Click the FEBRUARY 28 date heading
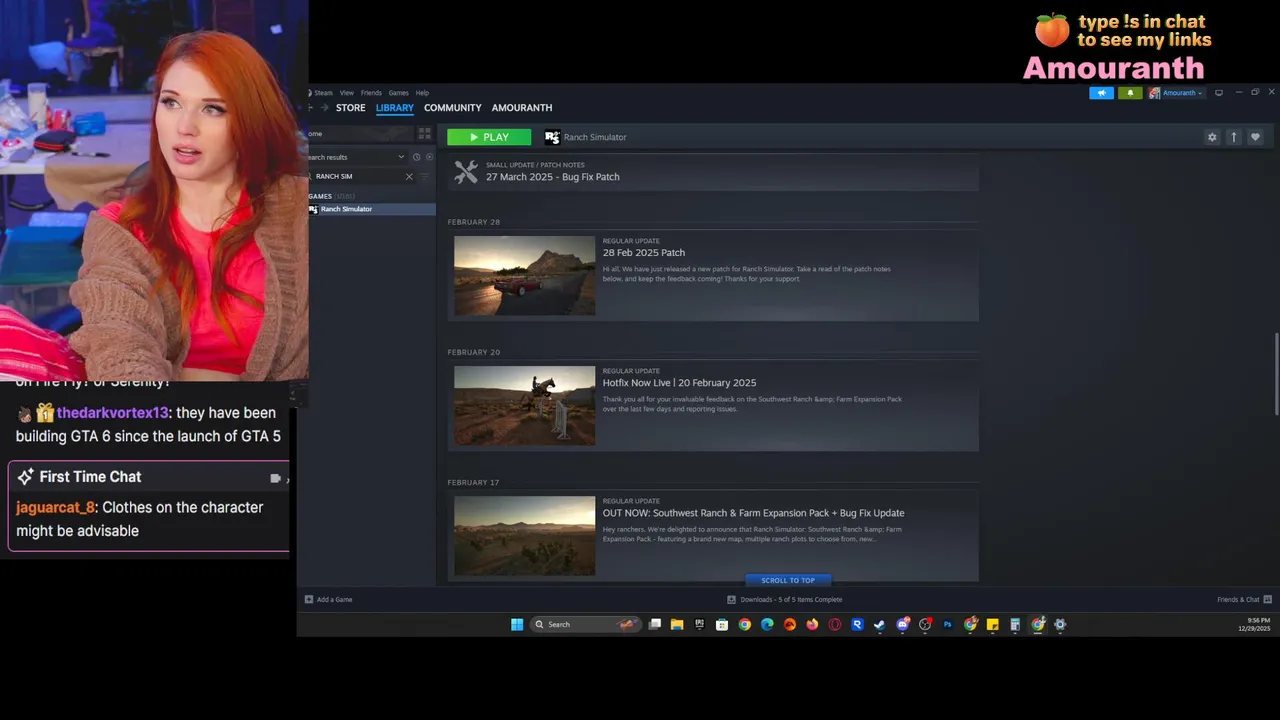Viewport: 1280px width, 720px height. click(x=474, y=222)
